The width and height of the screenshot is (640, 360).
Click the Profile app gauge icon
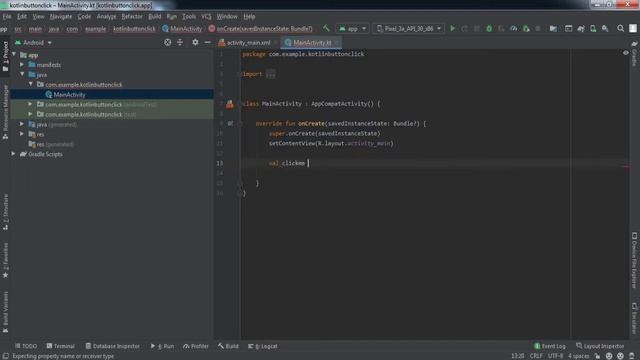click(513, 29)
